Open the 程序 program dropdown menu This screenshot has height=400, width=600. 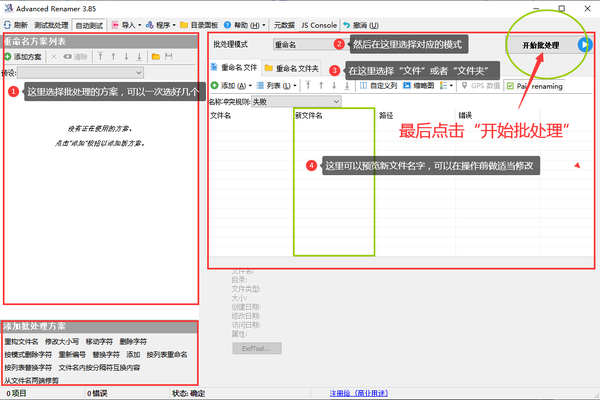[x=160, y=25]
